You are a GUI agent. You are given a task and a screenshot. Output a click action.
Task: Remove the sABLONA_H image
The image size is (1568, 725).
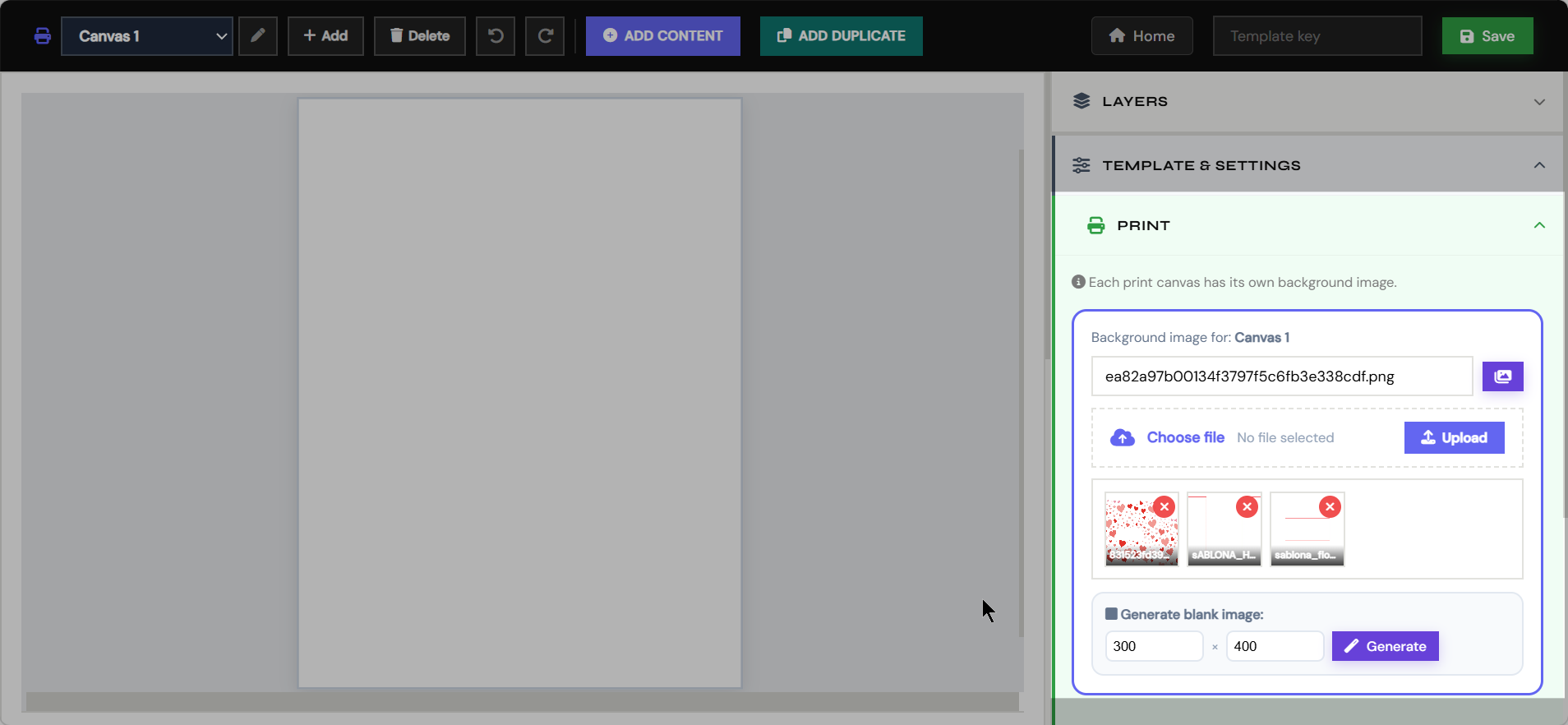click(x=1247, y=506)
